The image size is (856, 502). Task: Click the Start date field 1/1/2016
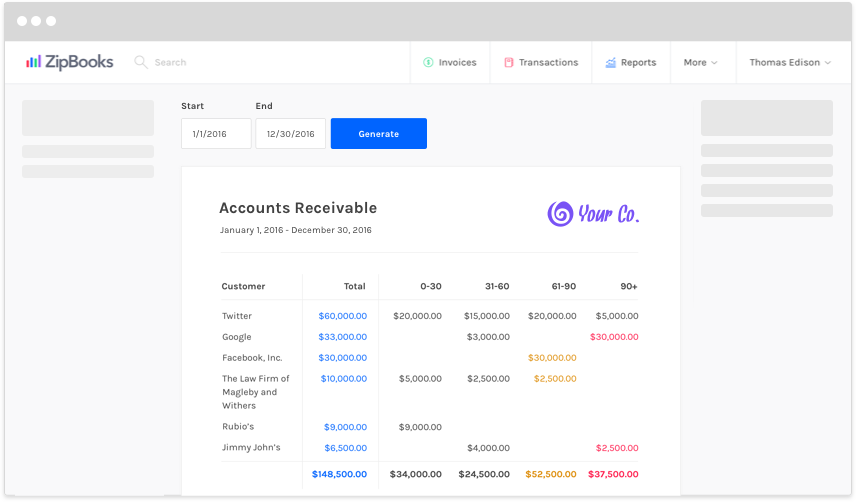(x=216, y=134)
